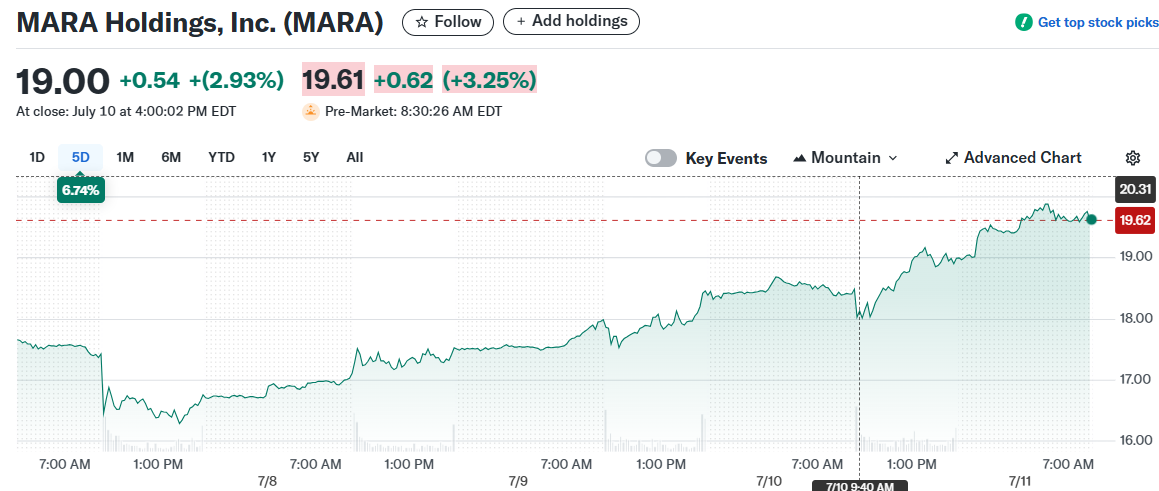
Task: Click the 7/9 date axis label
Action: click(518, 481)
